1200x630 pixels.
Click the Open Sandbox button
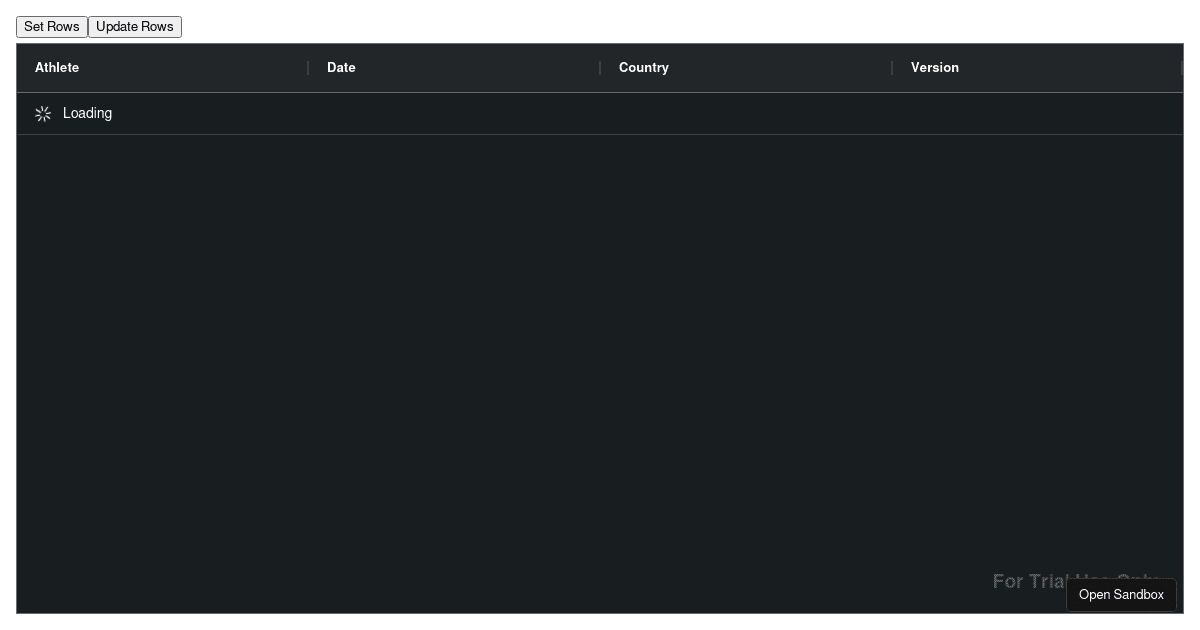1121,594
